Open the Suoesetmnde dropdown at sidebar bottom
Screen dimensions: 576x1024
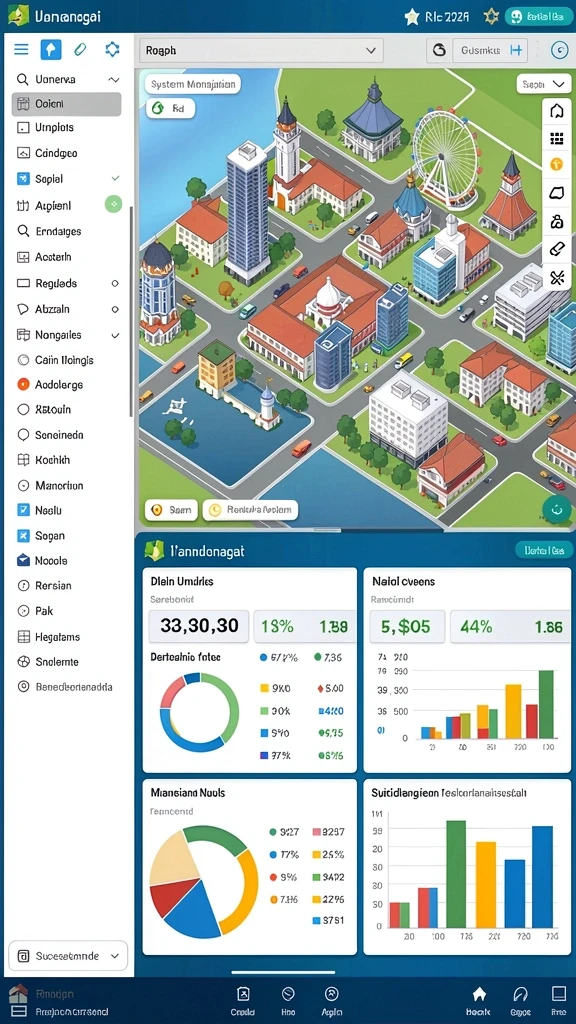[68, 956]
